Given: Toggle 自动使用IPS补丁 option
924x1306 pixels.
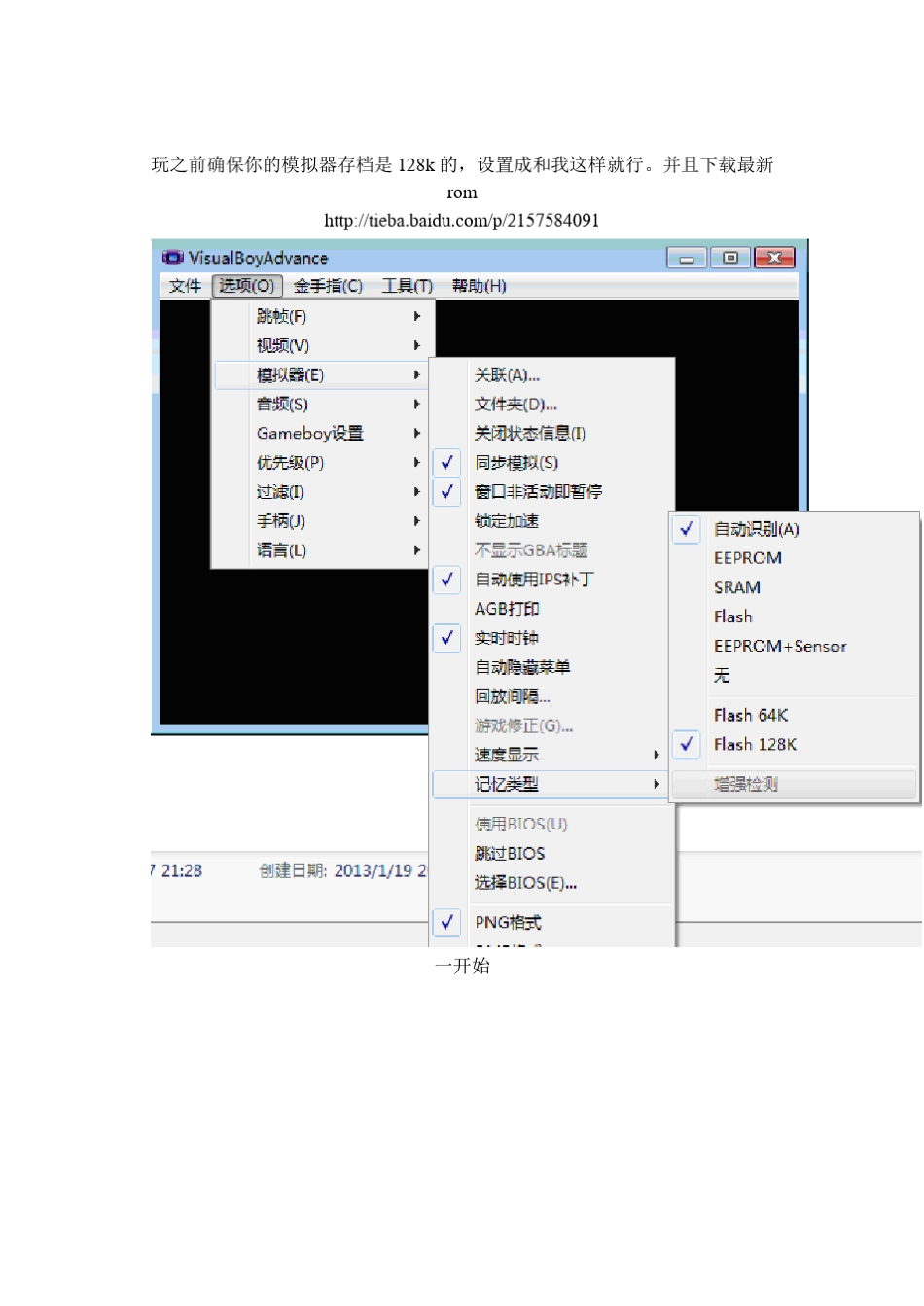Looking at the screenshot, I should pos(551,579).
